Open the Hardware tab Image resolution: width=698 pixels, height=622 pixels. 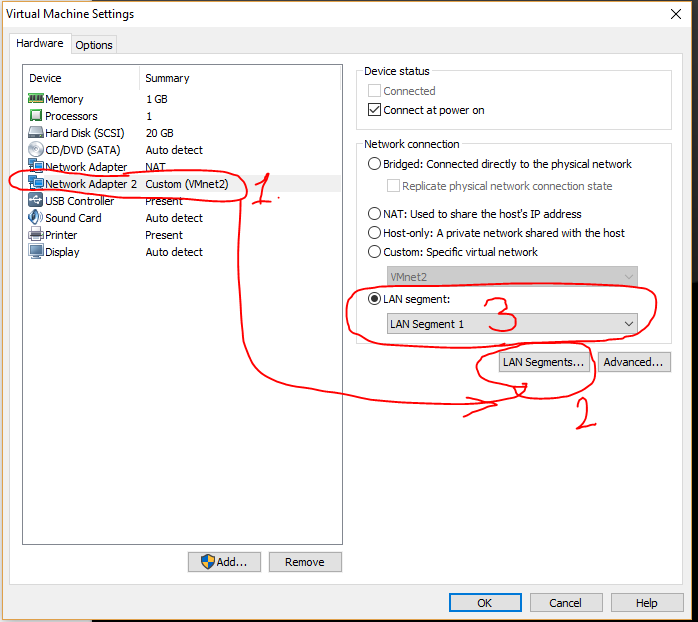point(40,44)
